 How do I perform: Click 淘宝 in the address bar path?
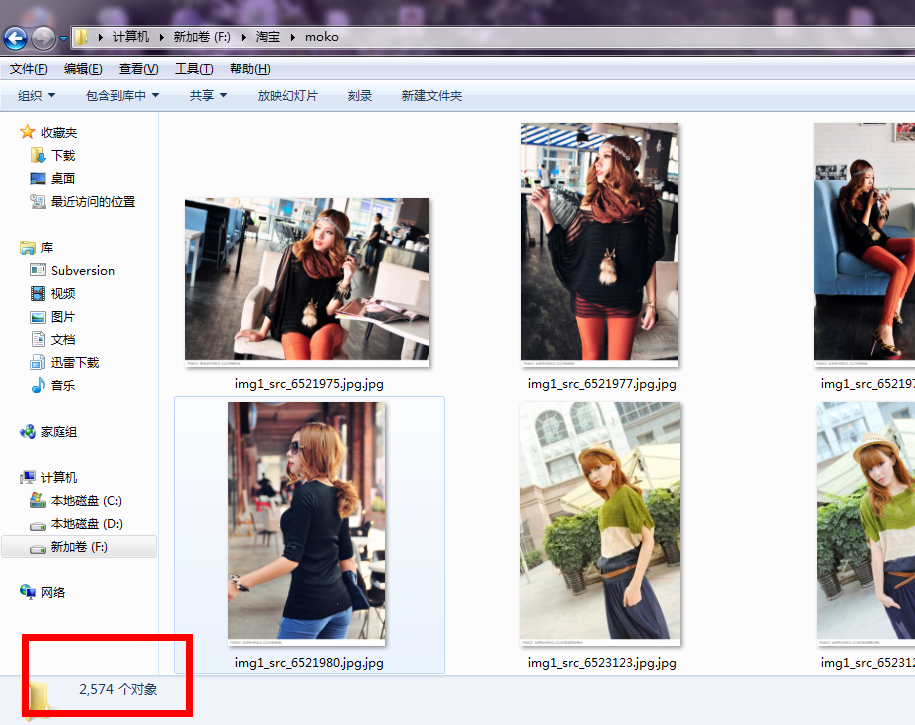pos(267,37)
